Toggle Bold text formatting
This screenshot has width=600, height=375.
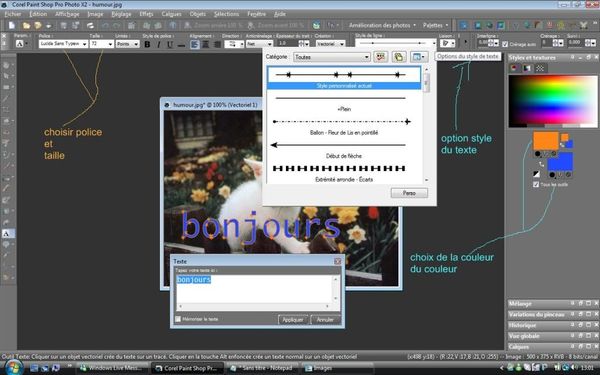147,44
